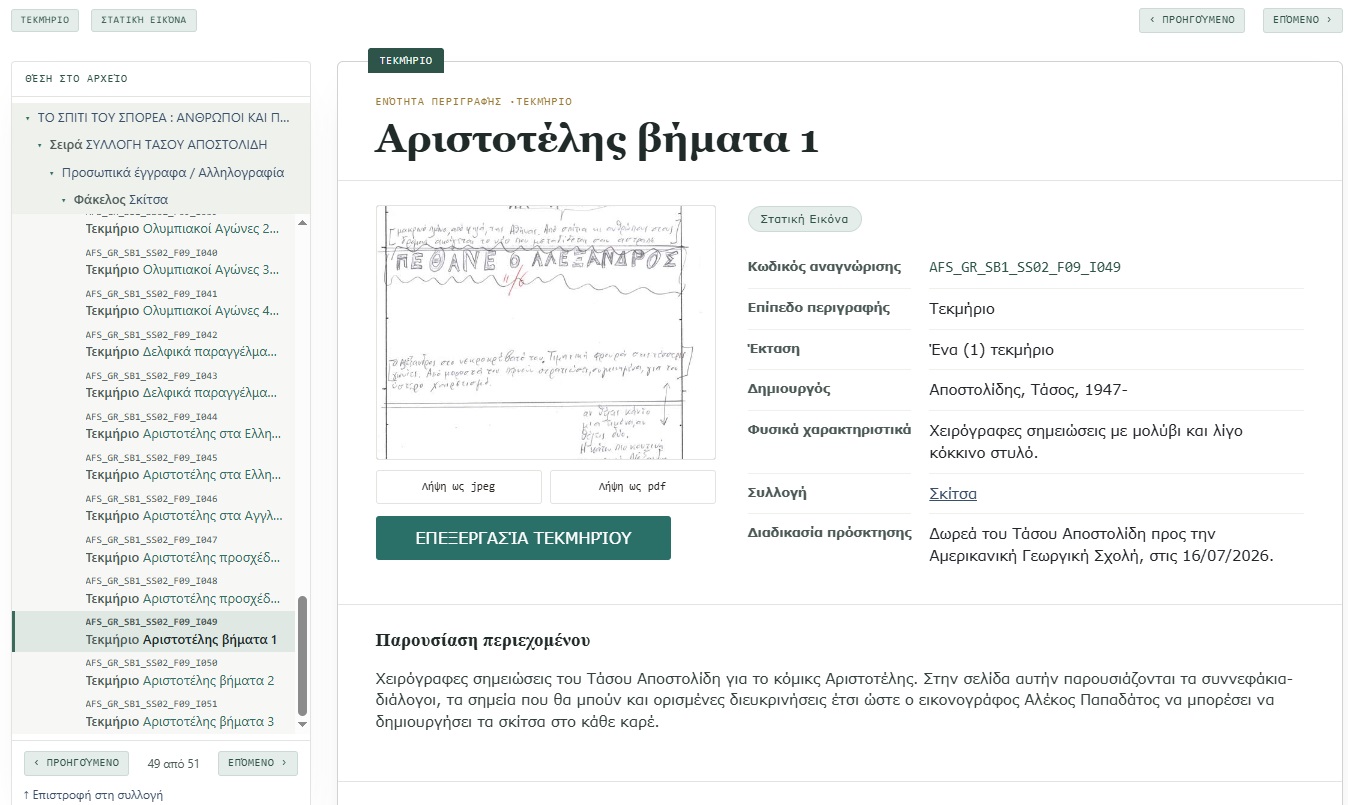Click the Στατική Εικόνα badge
The image size is (1348, 805).
tap(804, 219)
